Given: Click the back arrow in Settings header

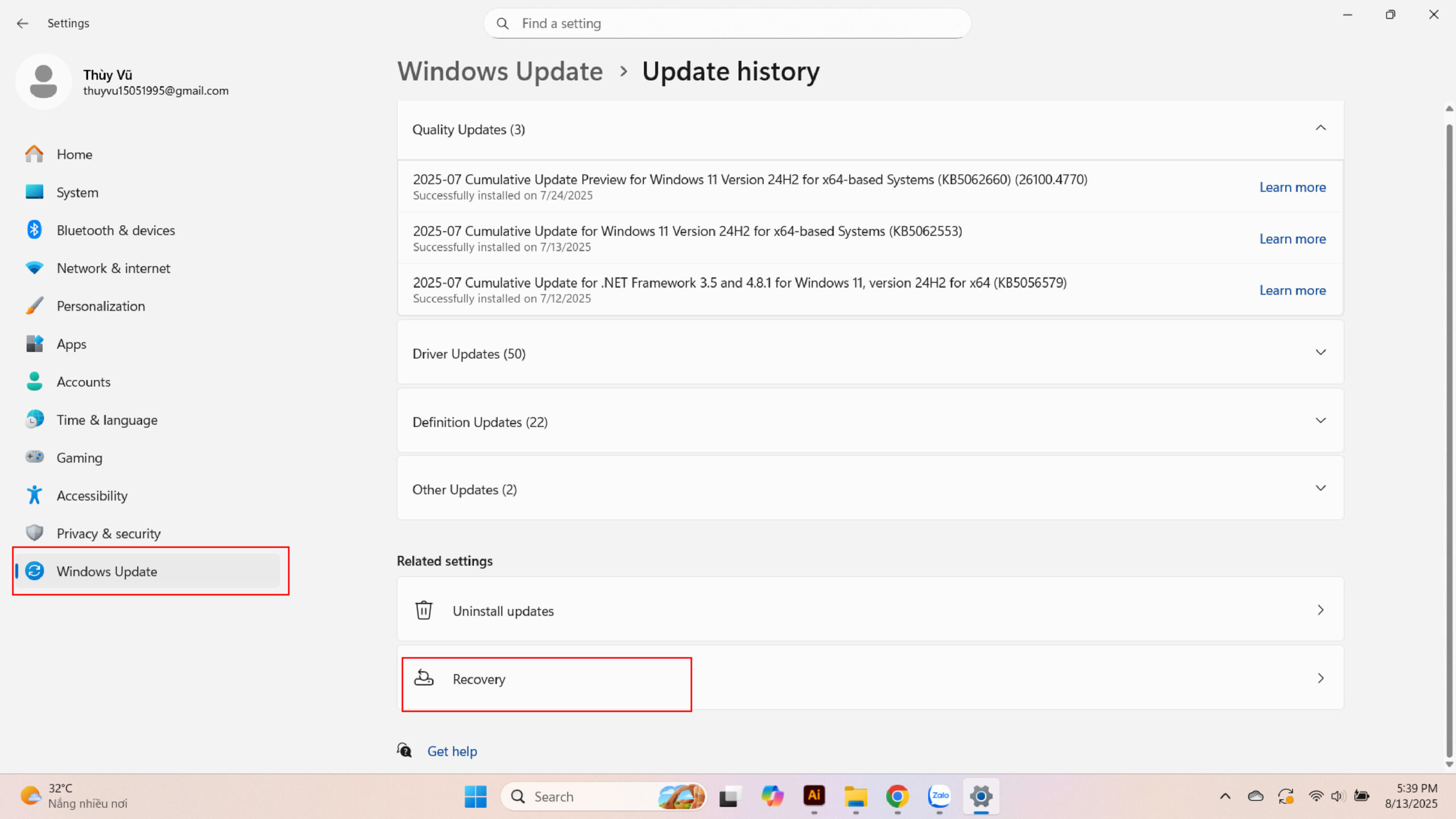Looking at the screenshot, I should click(23, 23).
